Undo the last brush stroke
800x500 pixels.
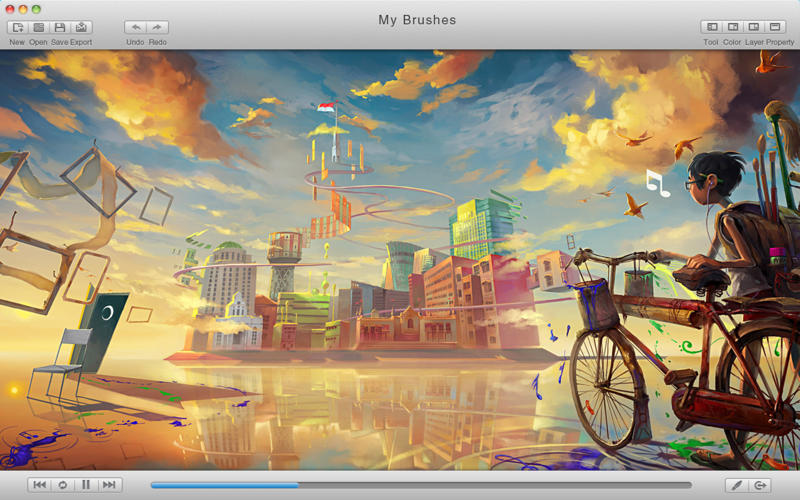(x=136, y=28)
